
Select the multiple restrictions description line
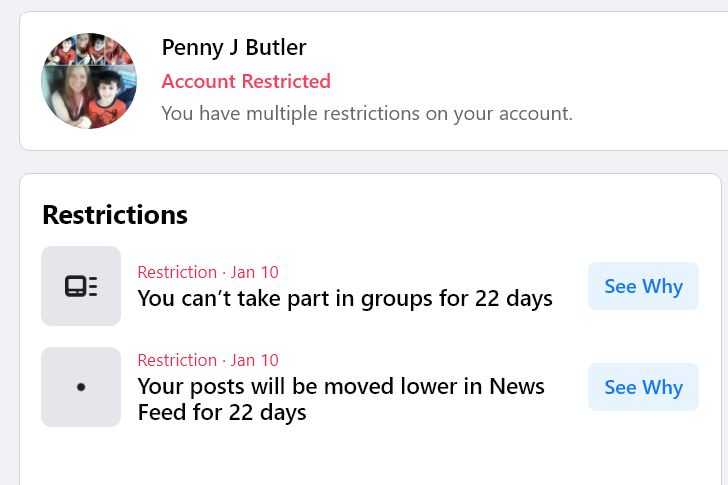point(367,114)
